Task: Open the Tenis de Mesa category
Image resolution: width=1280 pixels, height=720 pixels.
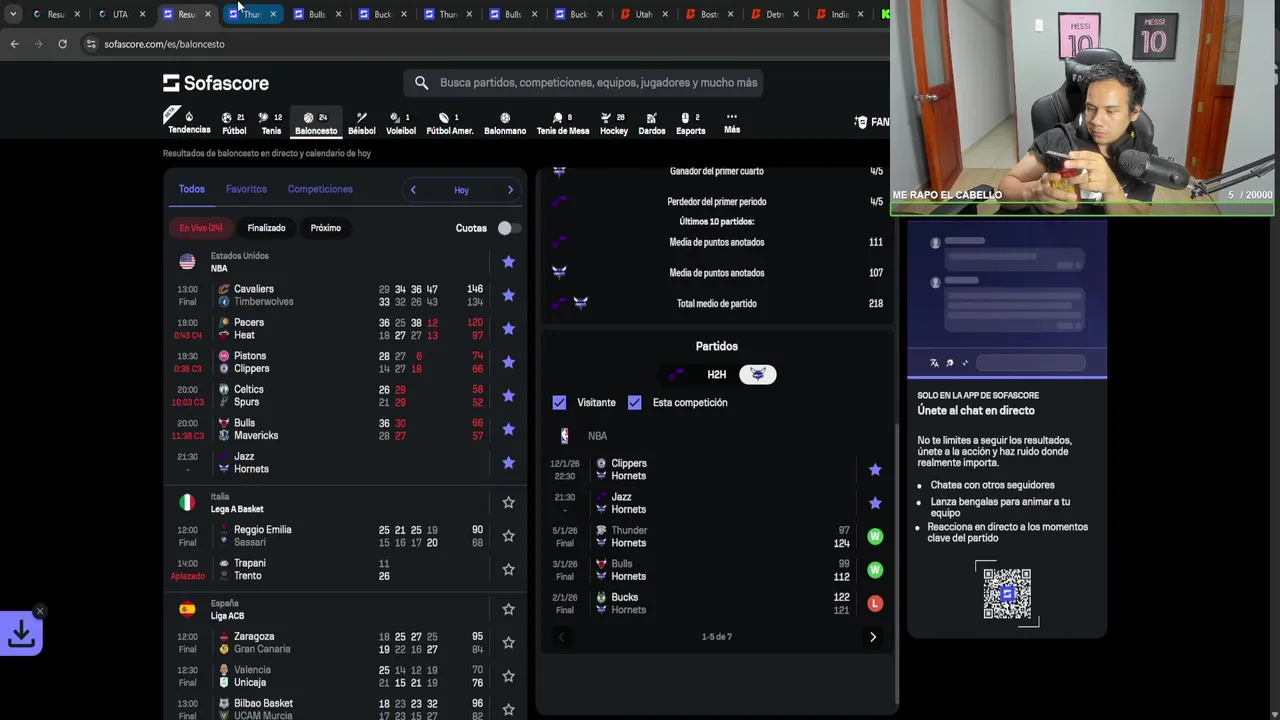Action: pos(563,123)
